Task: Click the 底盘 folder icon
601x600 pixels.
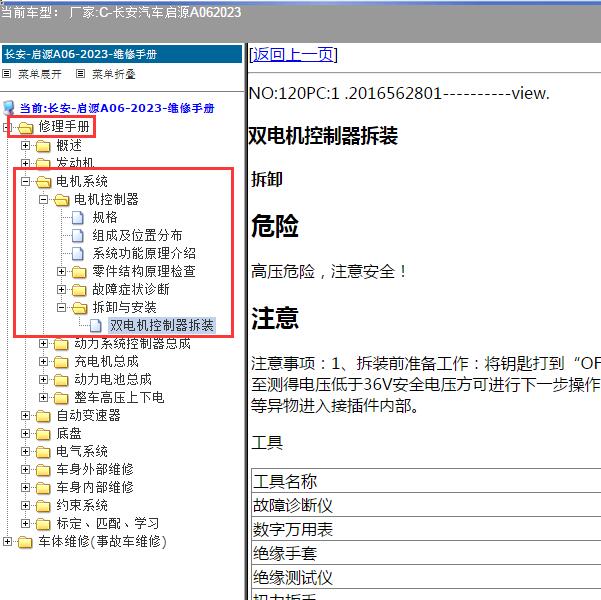Action: 43,434
